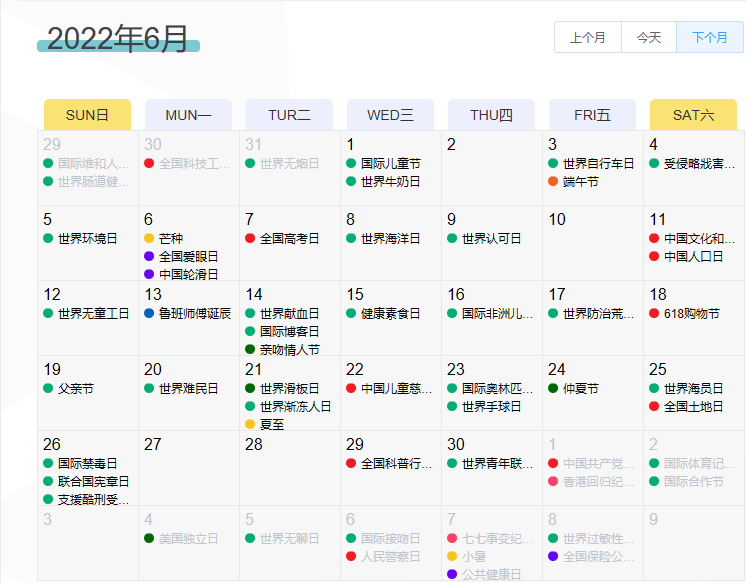Screen dimensions: 746x583
Task: Open the 世界难民日 event
Action: [x=182, y=388]
